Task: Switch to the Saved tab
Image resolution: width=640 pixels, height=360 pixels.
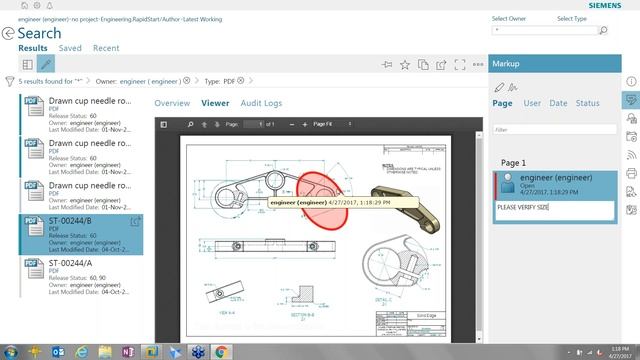Action: (x=70, y=48)
